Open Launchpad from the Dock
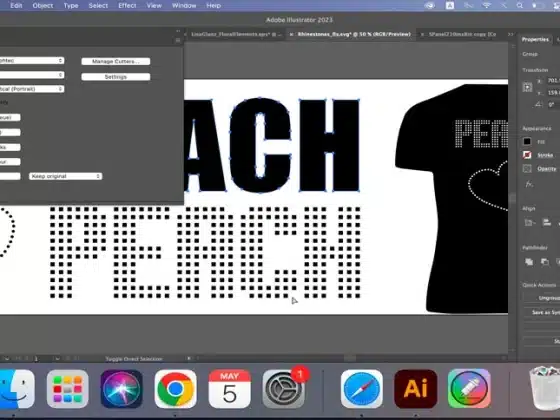 point(68,389)
